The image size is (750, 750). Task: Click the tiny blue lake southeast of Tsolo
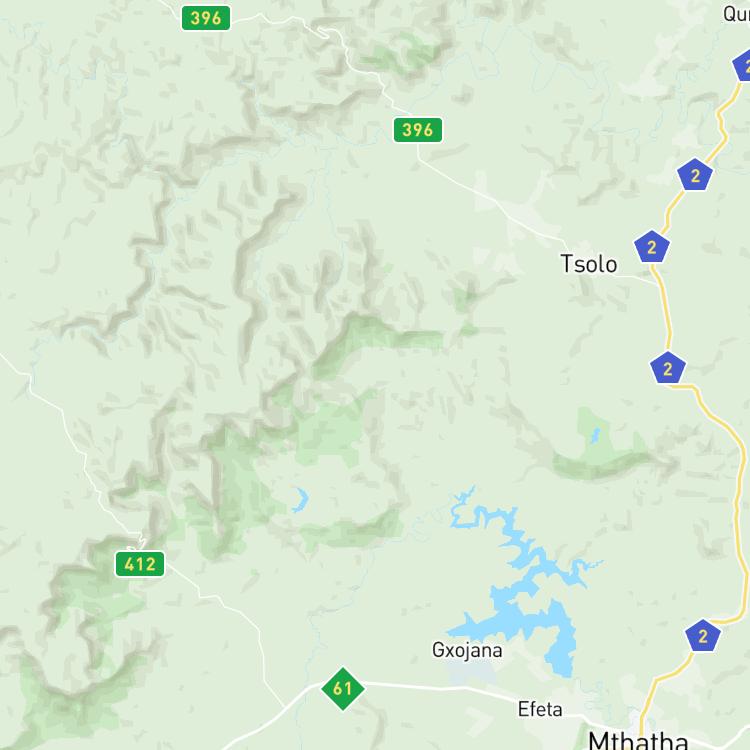coord(595,436)
